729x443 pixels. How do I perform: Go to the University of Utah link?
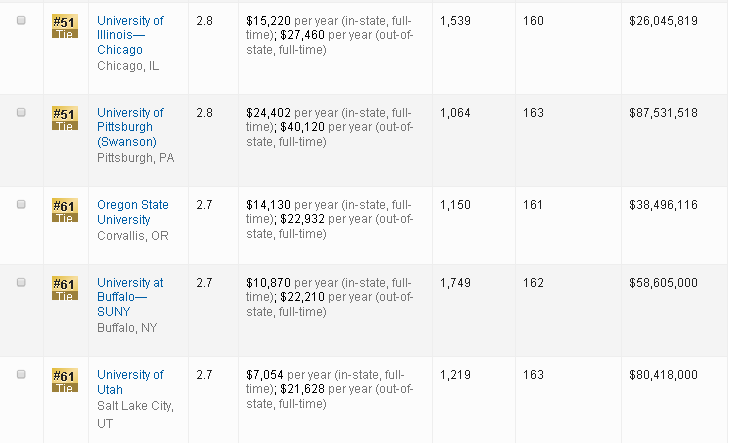(130, 375)
